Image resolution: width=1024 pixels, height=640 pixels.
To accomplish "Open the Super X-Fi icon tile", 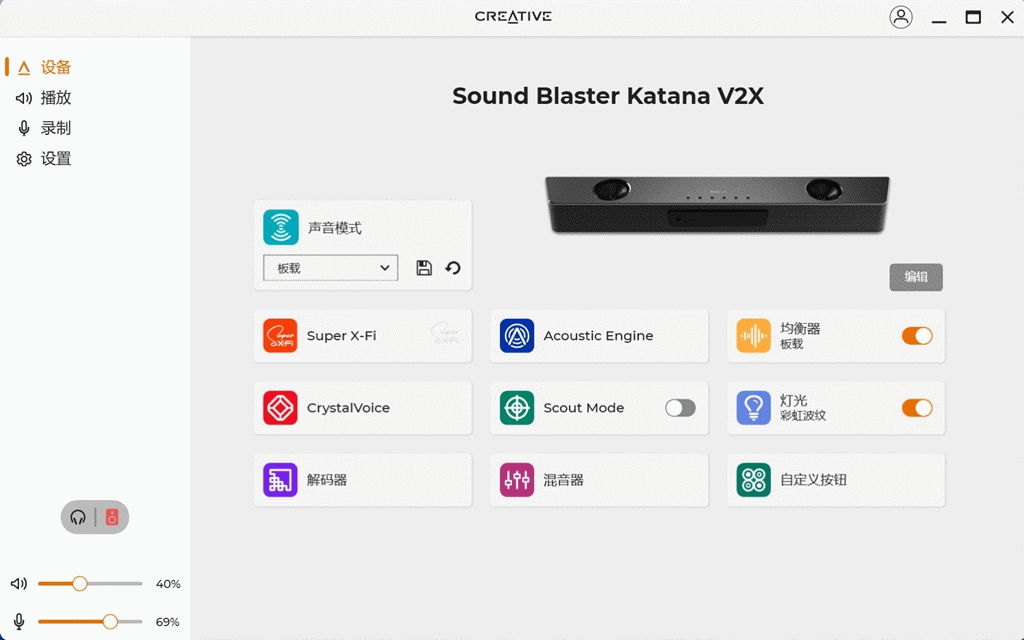I will [280, 336].
